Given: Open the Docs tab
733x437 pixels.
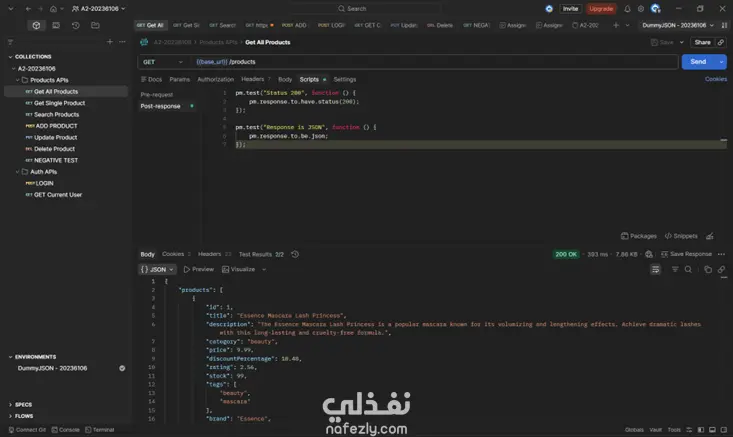Looking at the screenshot, I should point(151,79).
